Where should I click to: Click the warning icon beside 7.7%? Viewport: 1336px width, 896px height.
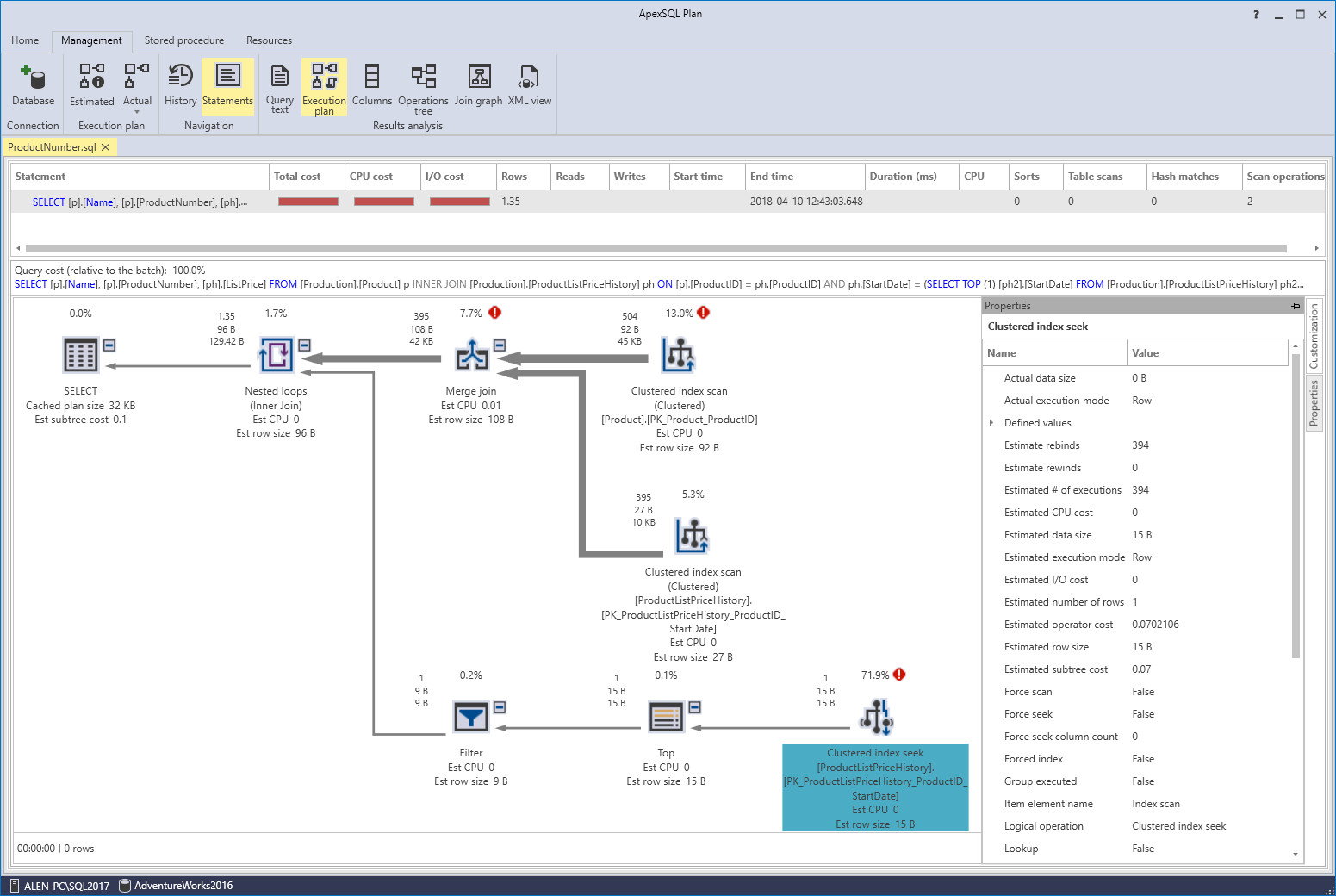pyautogui.click(x=495, y=313)
